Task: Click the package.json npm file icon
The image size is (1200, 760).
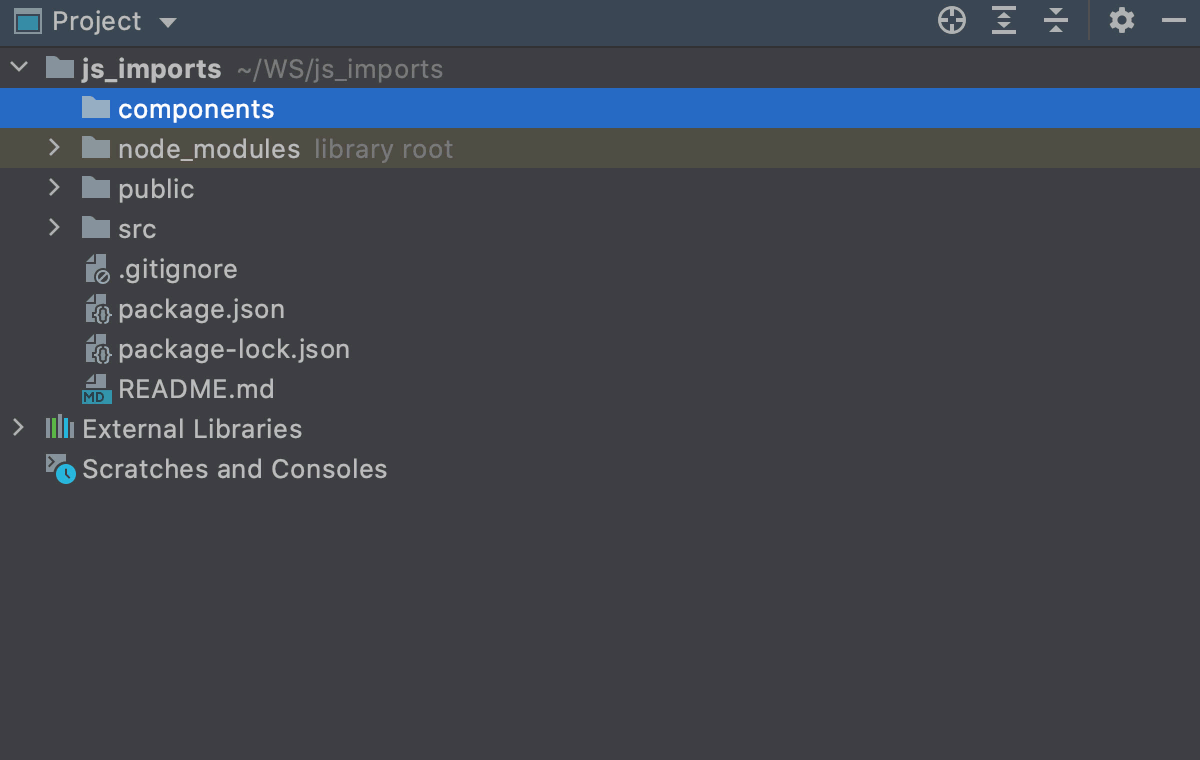Action: [95, 308]
